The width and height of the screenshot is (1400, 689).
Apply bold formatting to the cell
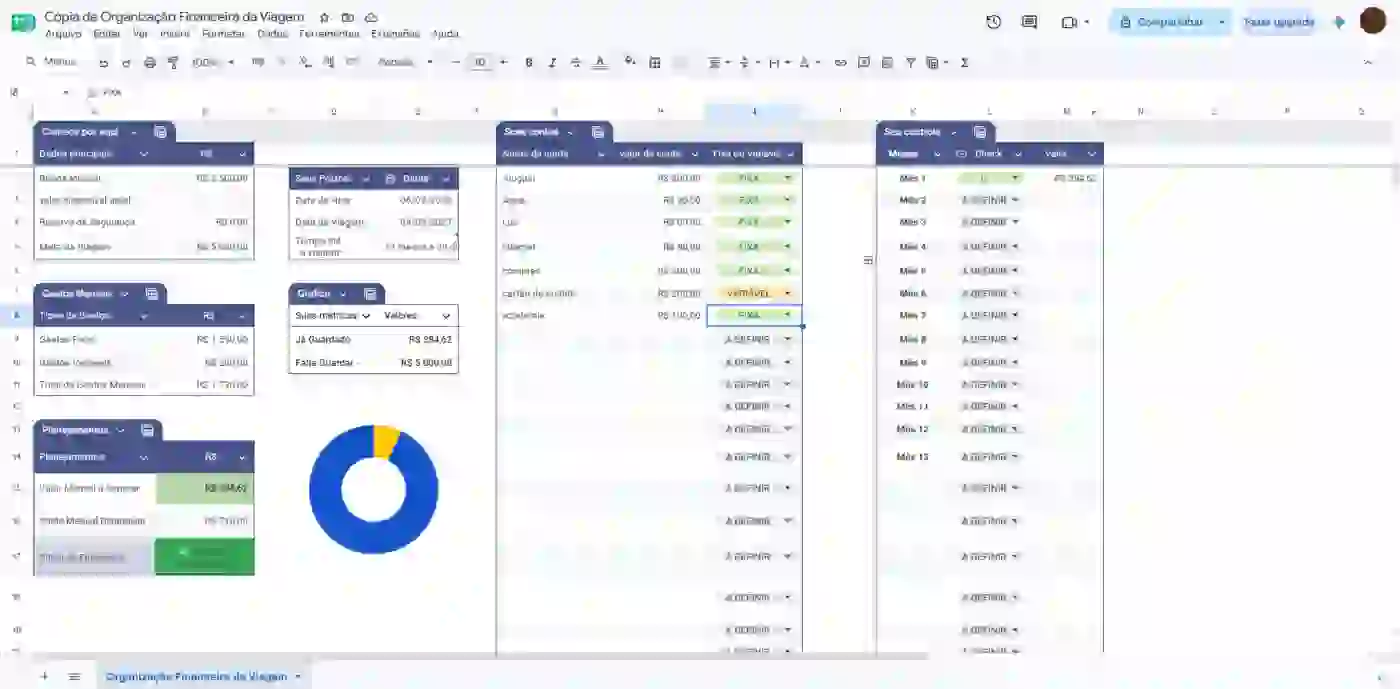click(529, 62)
